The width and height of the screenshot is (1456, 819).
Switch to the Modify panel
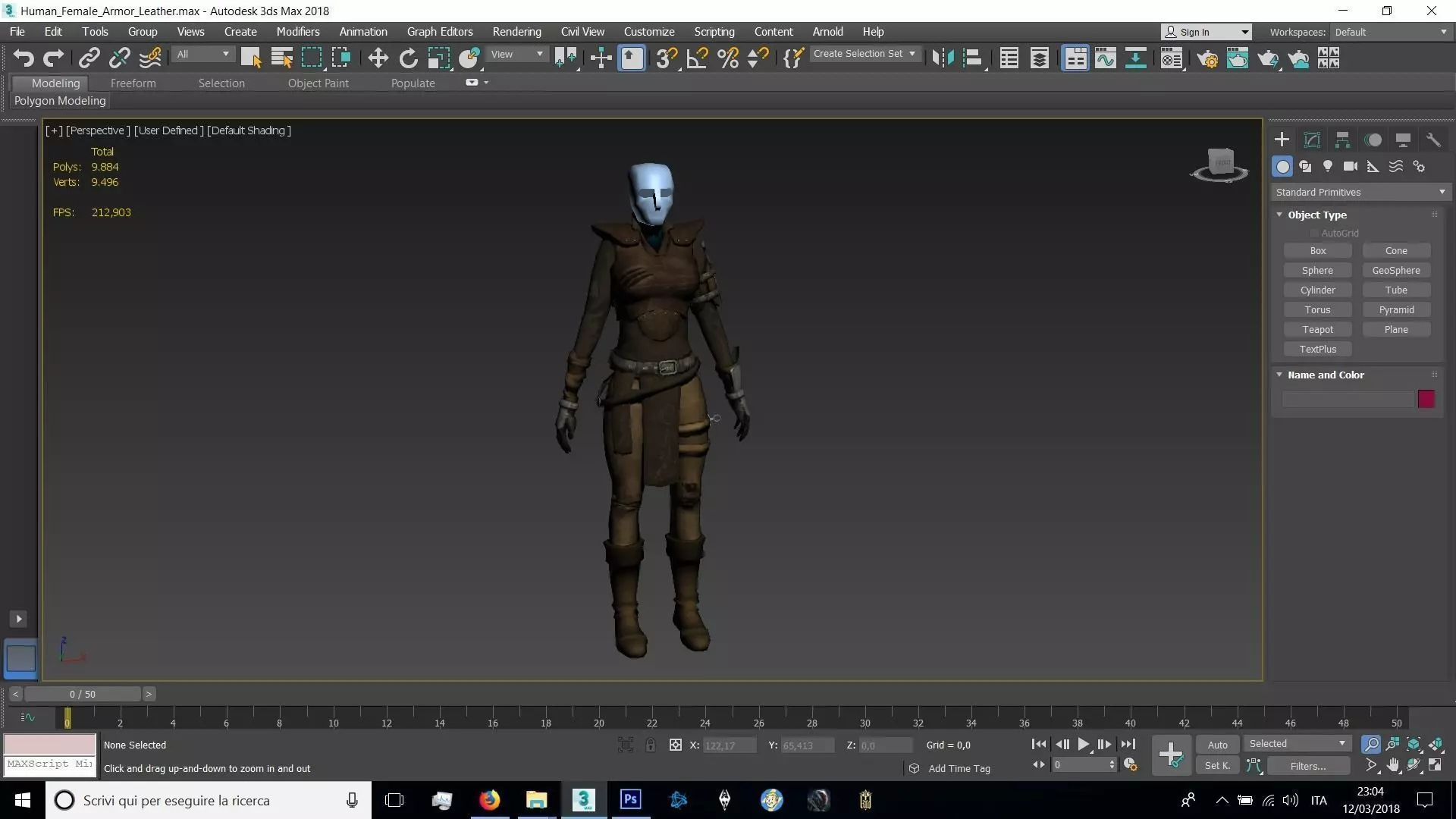tap(1312, 140)
